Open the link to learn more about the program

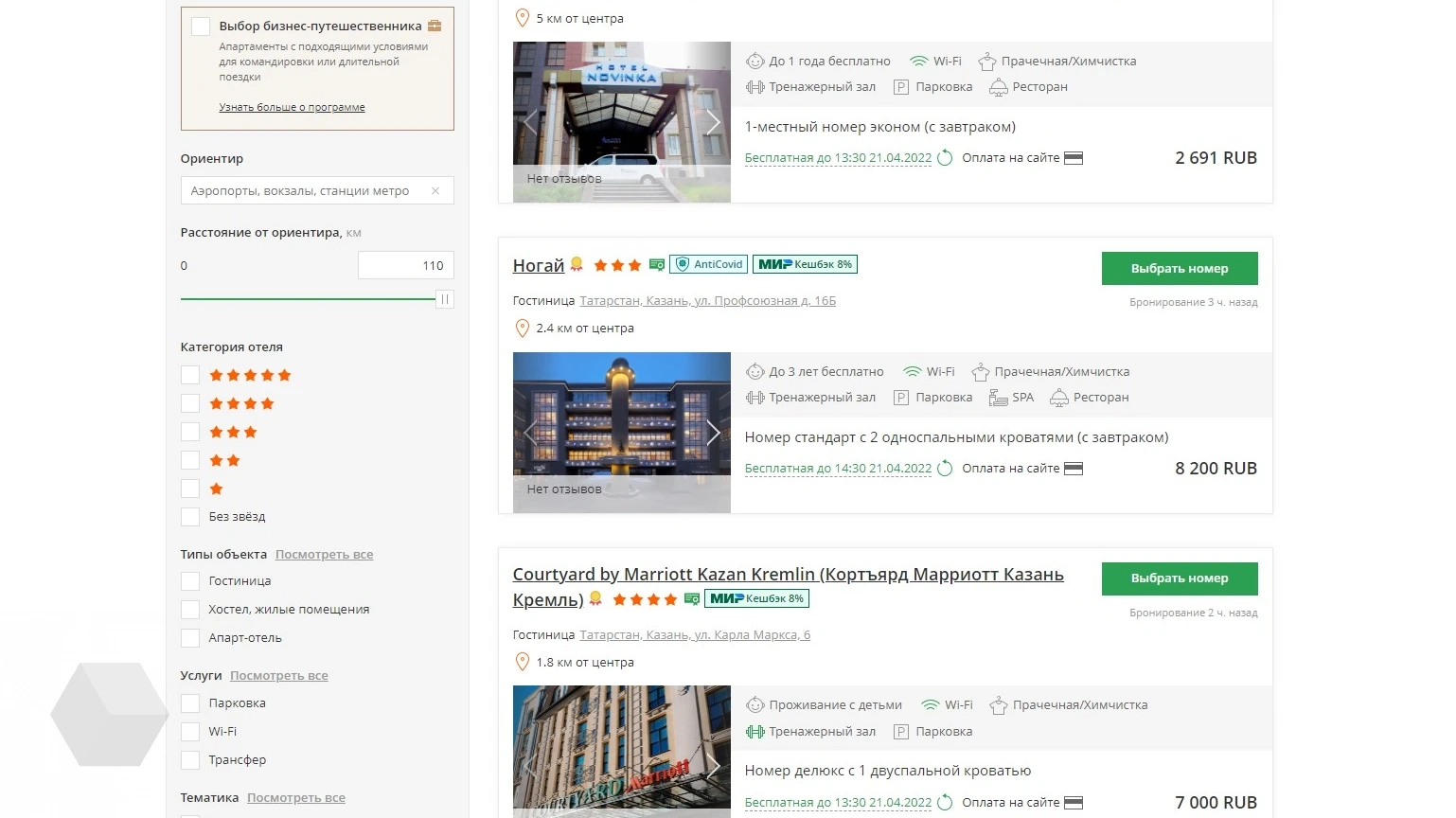(x=292, y=107)
